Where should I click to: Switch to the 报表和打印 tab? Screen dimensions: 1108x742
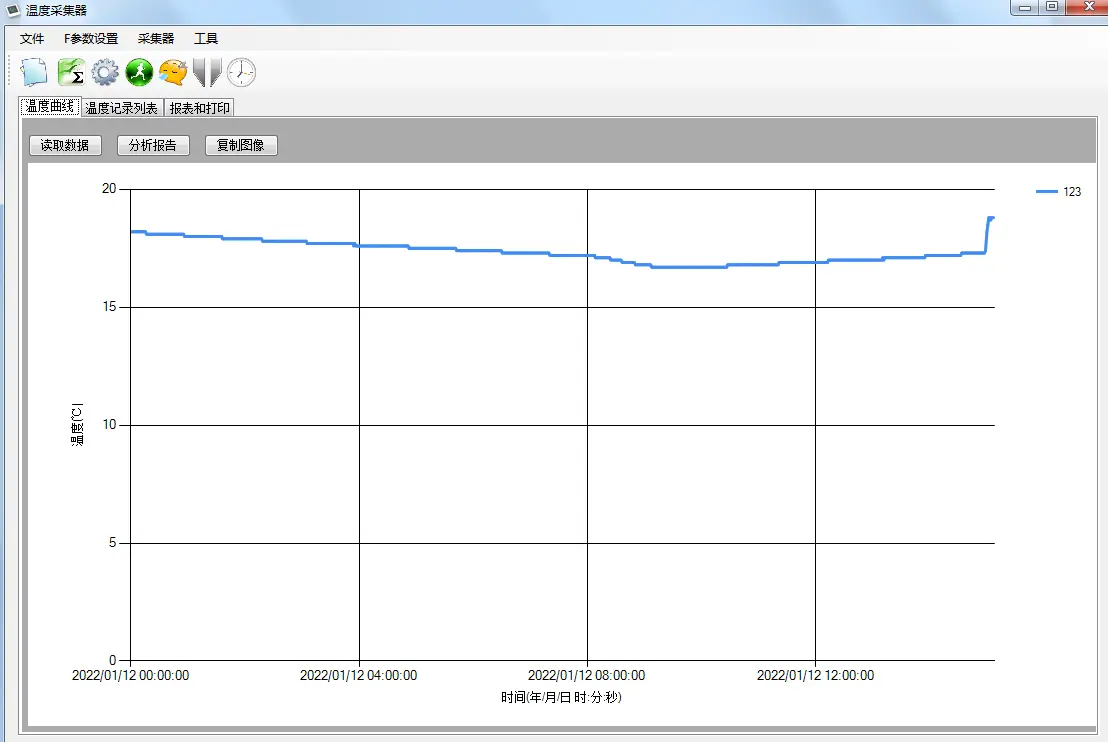point(199,108)
